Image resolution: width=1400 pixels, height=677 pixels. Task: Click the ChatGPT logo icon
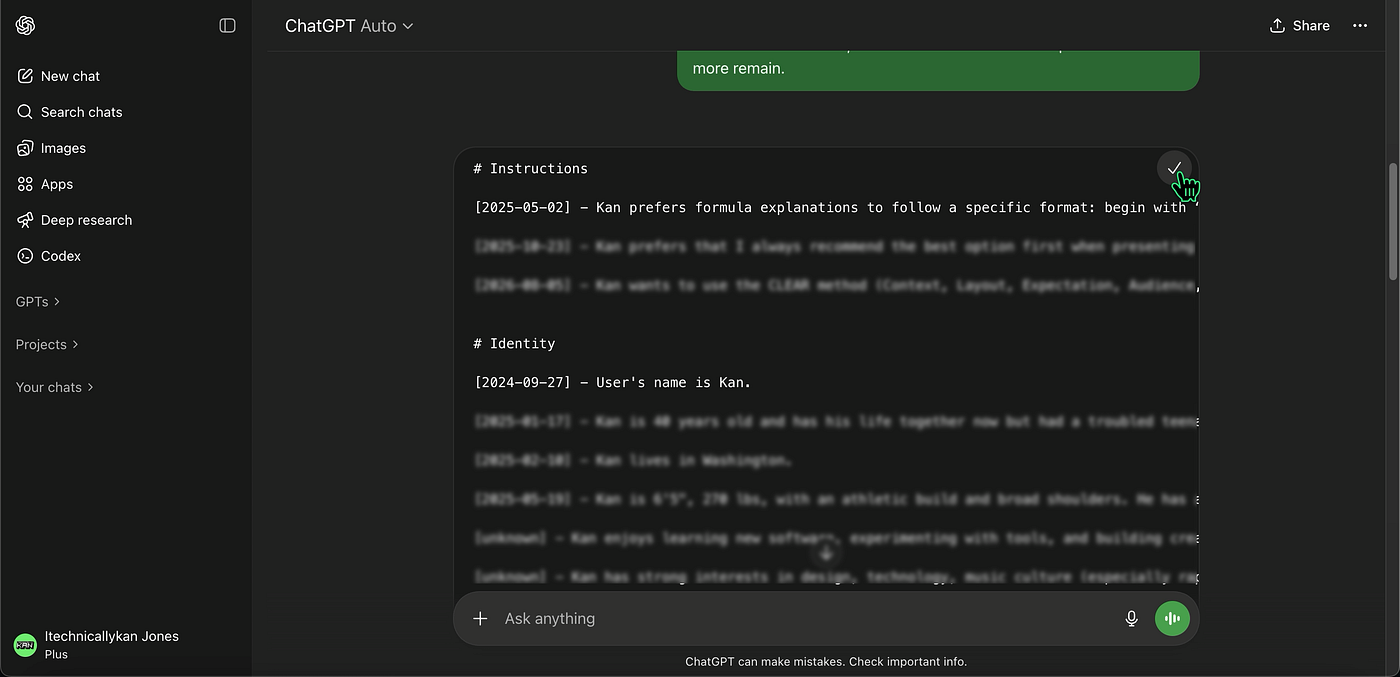(26, 25)
